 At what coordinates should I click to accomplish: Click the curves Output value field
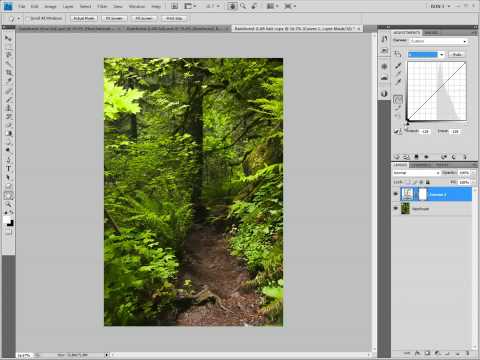425,131
